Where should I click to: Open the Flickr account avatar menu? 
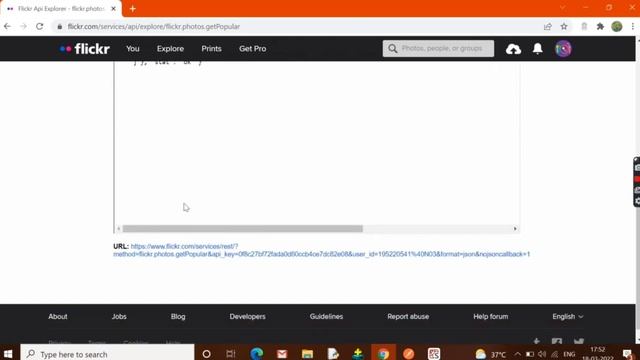563,49
